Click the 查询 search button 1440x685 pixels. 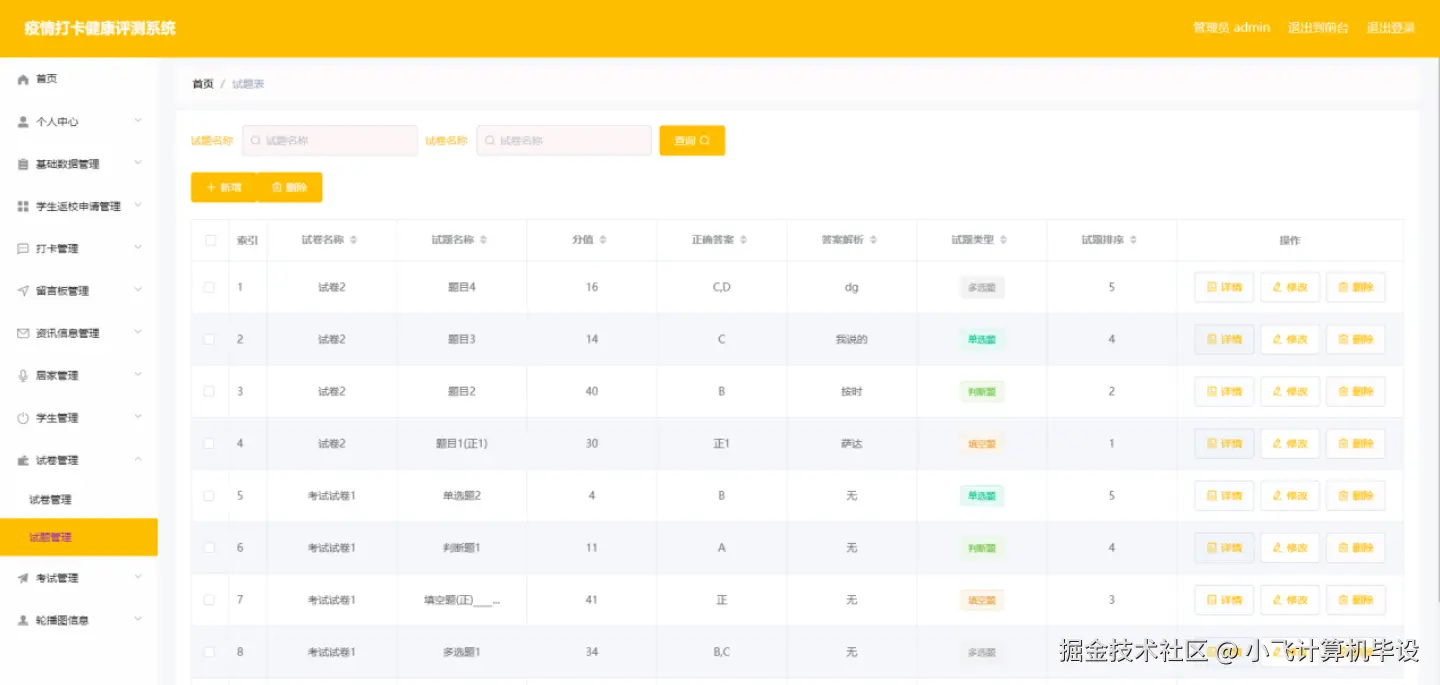[x=692, y=141]
